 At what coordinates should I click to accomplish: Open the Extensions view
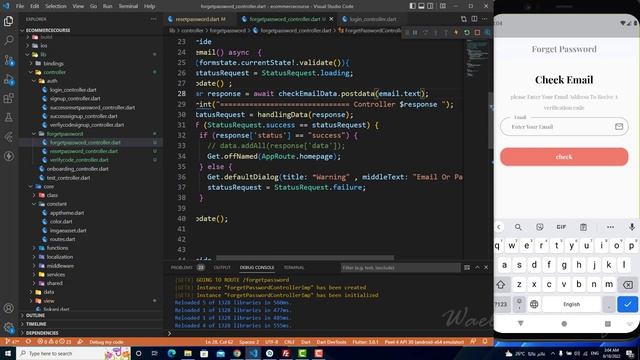click(x=9, y=98)
